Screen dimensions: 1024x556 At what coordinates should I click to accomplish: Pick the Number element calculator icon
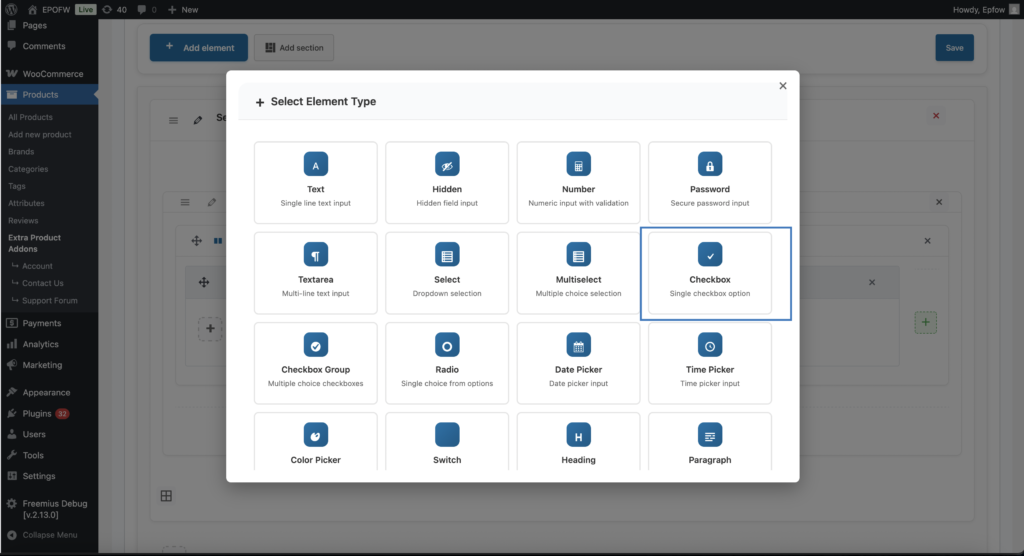click(578, 165)
